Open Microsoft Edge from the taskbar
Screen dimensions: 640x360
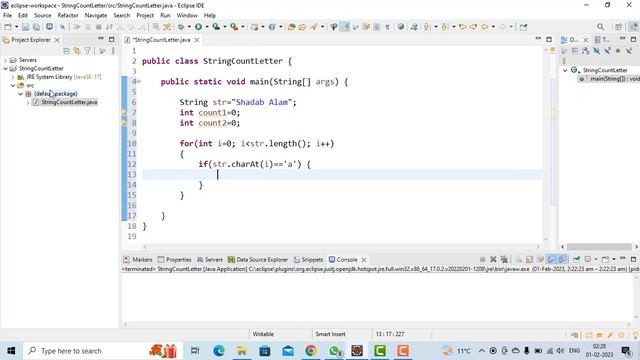click(218, 351)
